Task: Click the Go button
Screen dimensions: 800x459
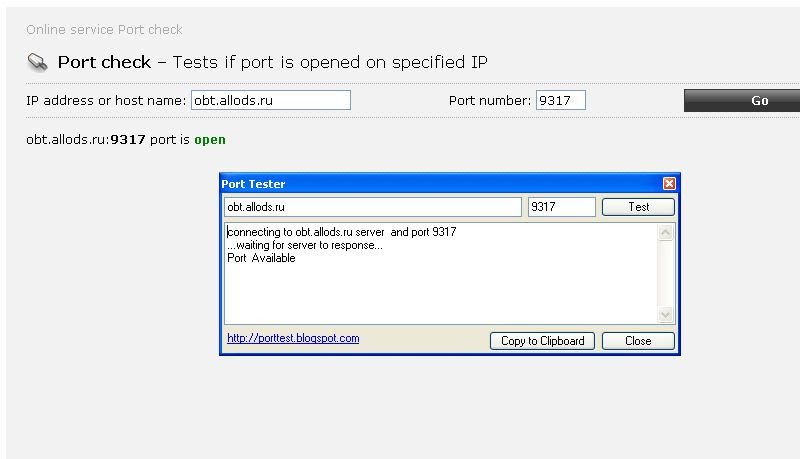Action: point(742,100)
